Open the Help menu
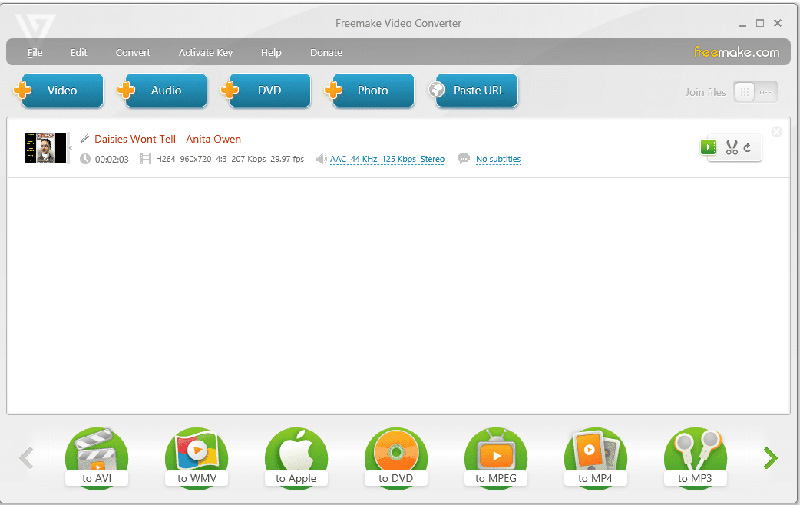Image resolution: width=800 pixels, height=505 pixels. [271, 53]
